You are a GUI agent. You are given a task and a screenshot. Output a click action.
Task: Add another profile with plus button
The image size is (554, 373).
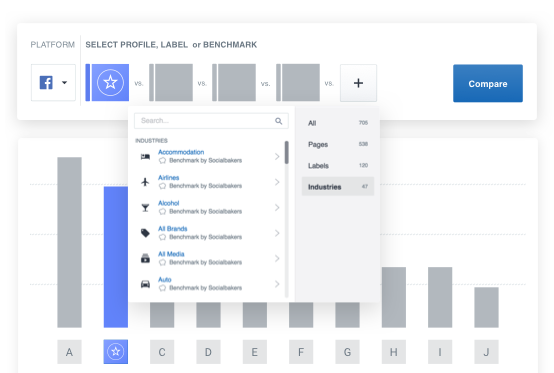click(x=358, y=83)
